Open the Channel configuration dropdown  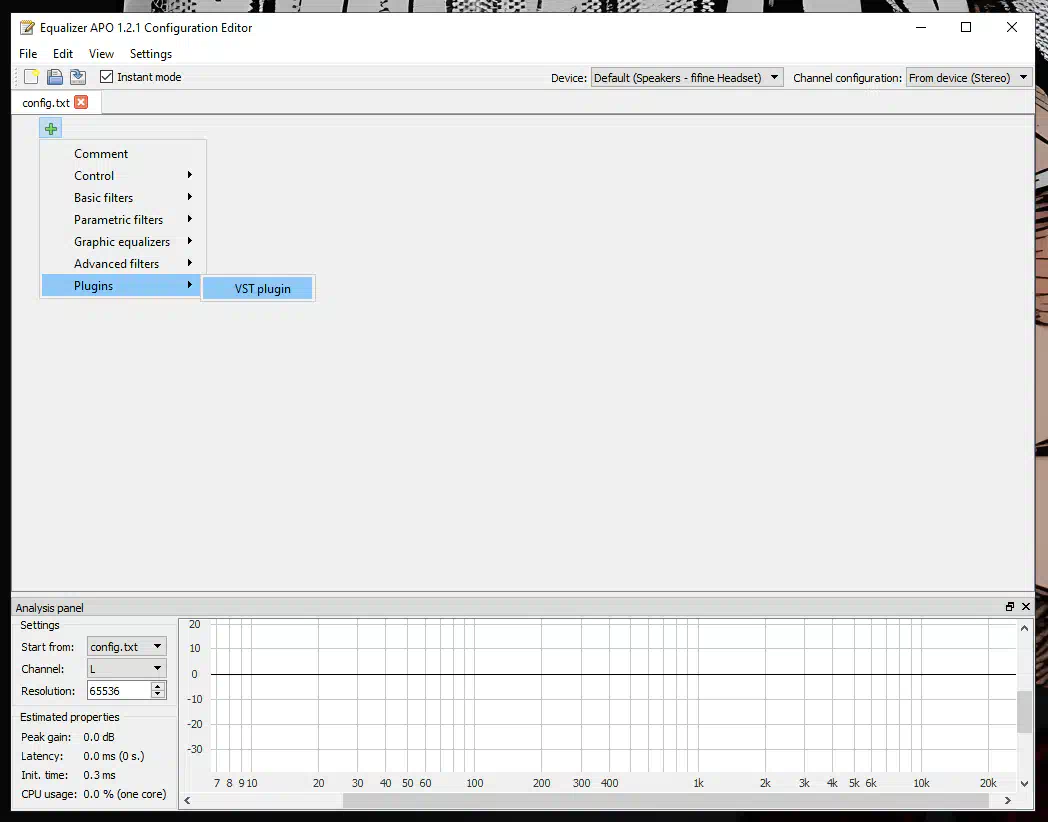(969, 78)
